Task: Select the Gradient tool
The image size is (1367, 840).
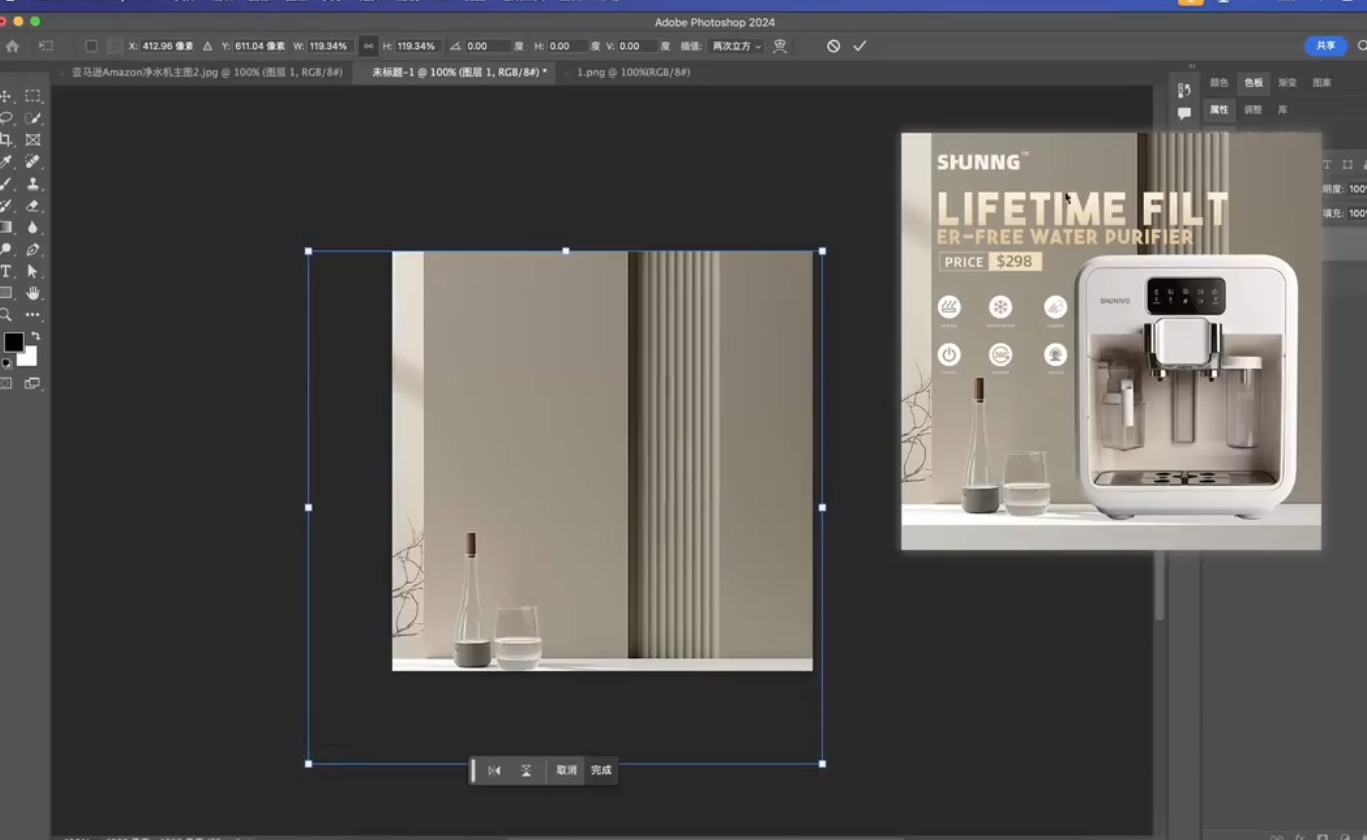Action: coord(6,228)
